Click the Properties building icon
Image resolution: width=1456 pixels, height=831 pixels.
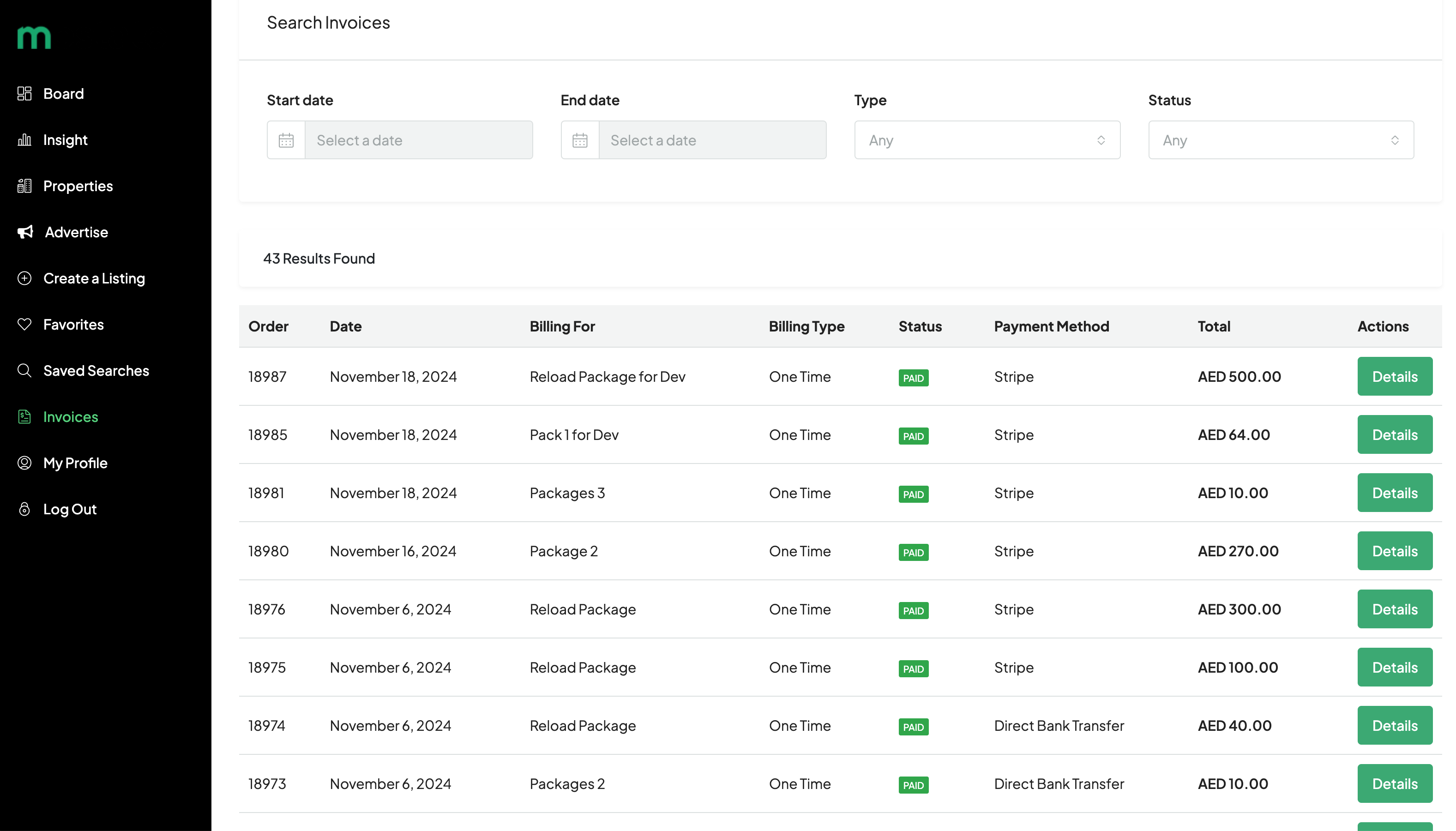[x=24, y=186]
